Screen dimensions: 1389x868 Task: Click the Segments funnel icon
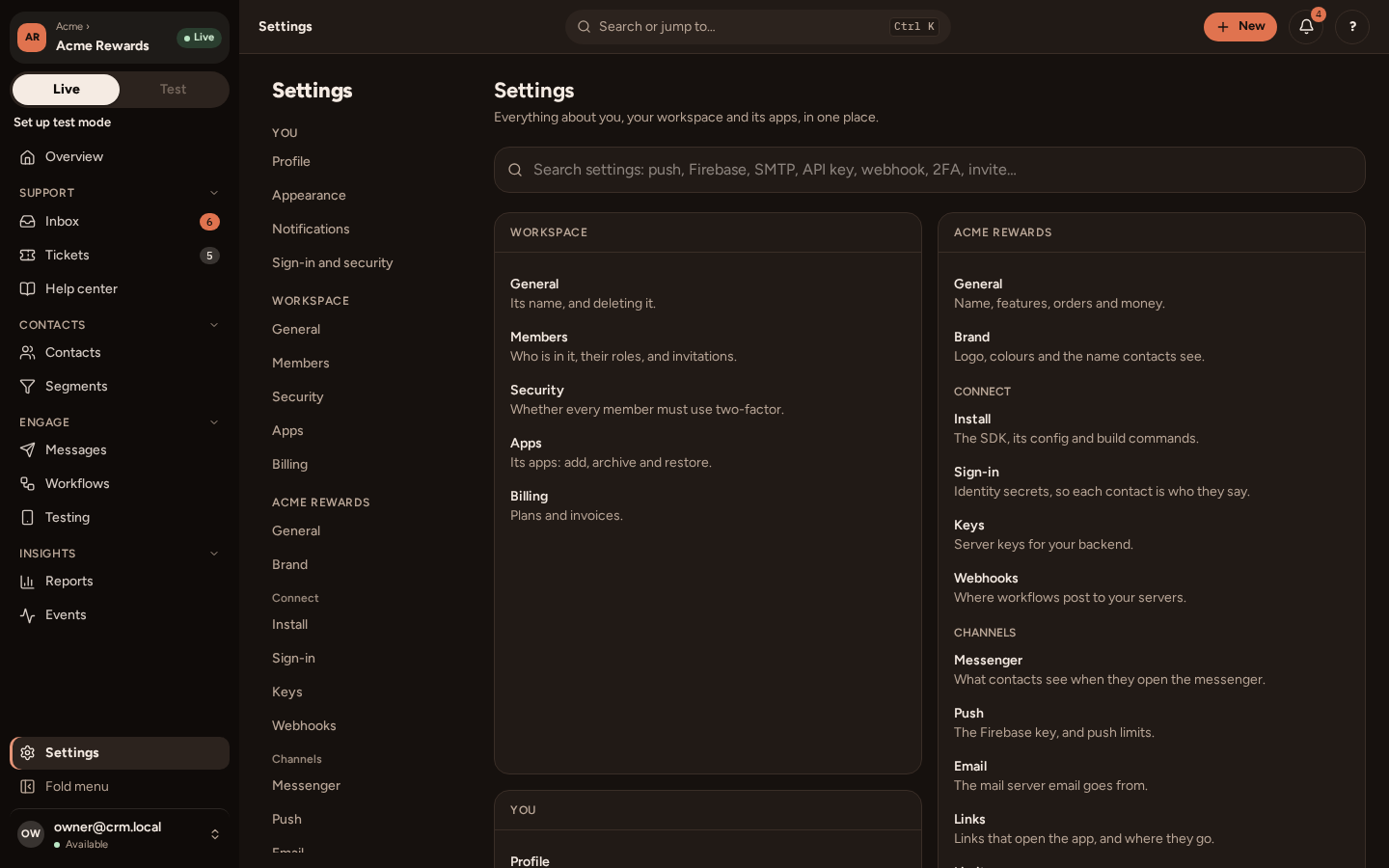28,387
